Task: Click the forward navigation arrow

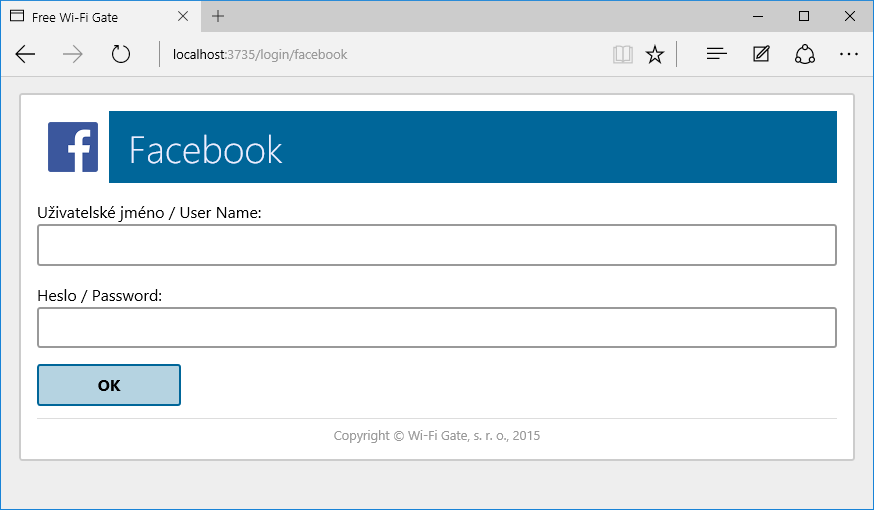Action: (72, 54)
